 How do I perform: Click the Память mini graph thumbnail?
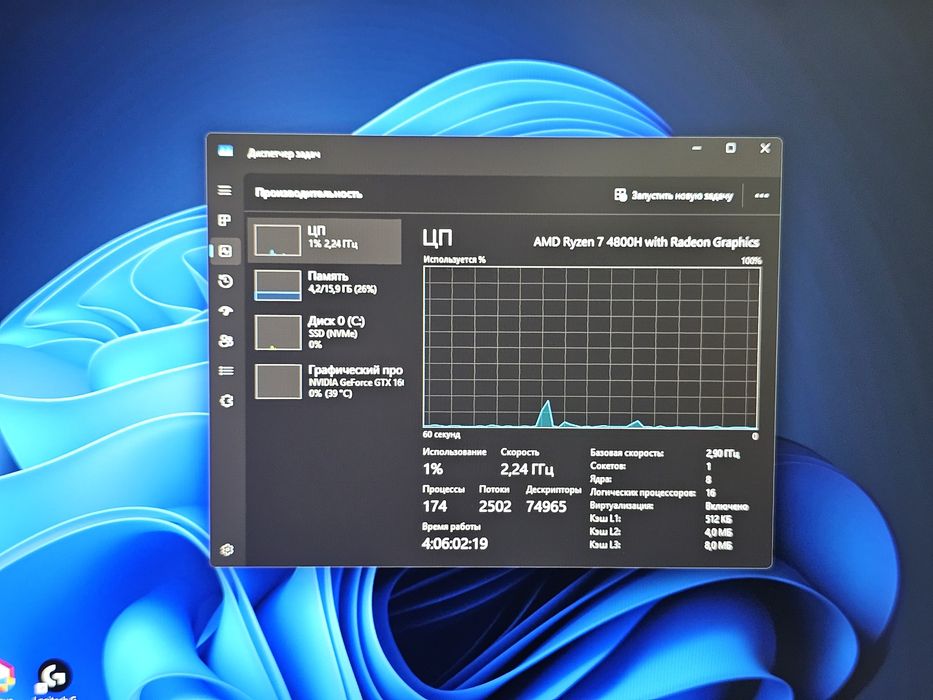click(x=278, y=285)
